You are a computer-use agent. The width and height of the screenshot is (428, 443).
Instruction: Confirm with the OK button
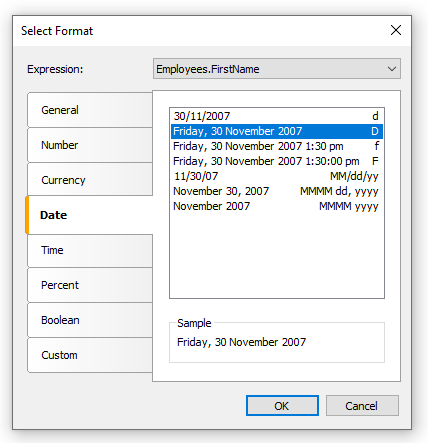click(x=282, y=406)
